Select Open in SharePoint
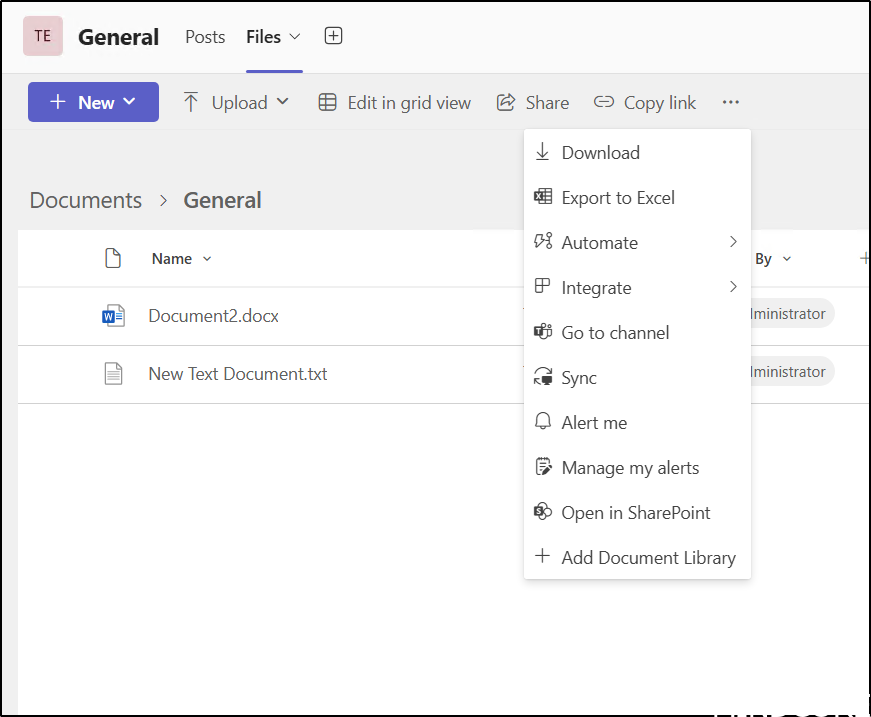 tap(635, 513)
